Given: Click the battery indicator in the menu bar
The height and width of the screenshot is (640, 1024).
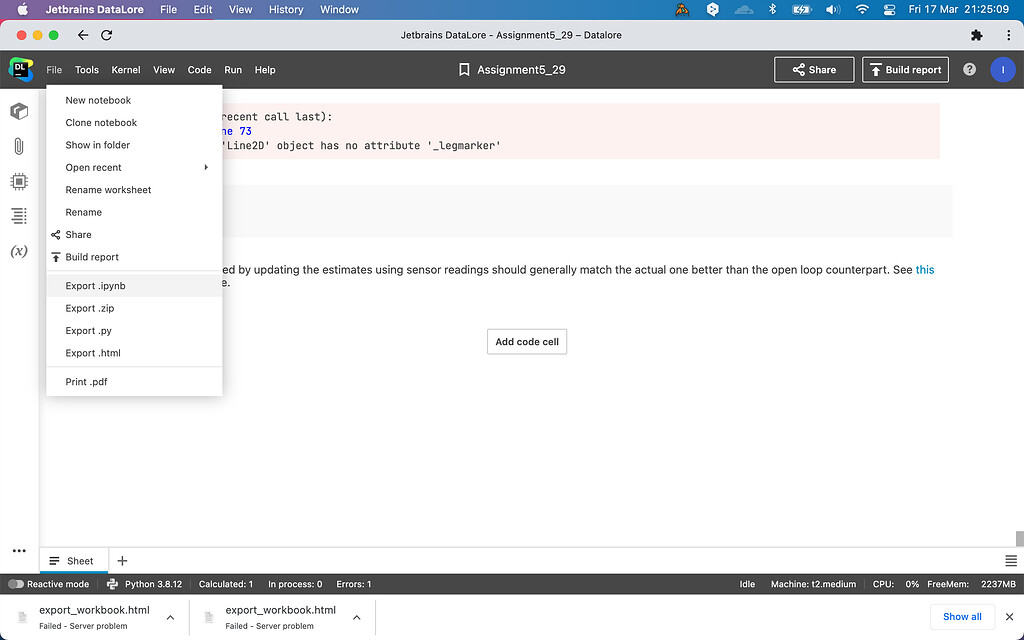Looking at the screenshot, I should [x=803, y=9].
